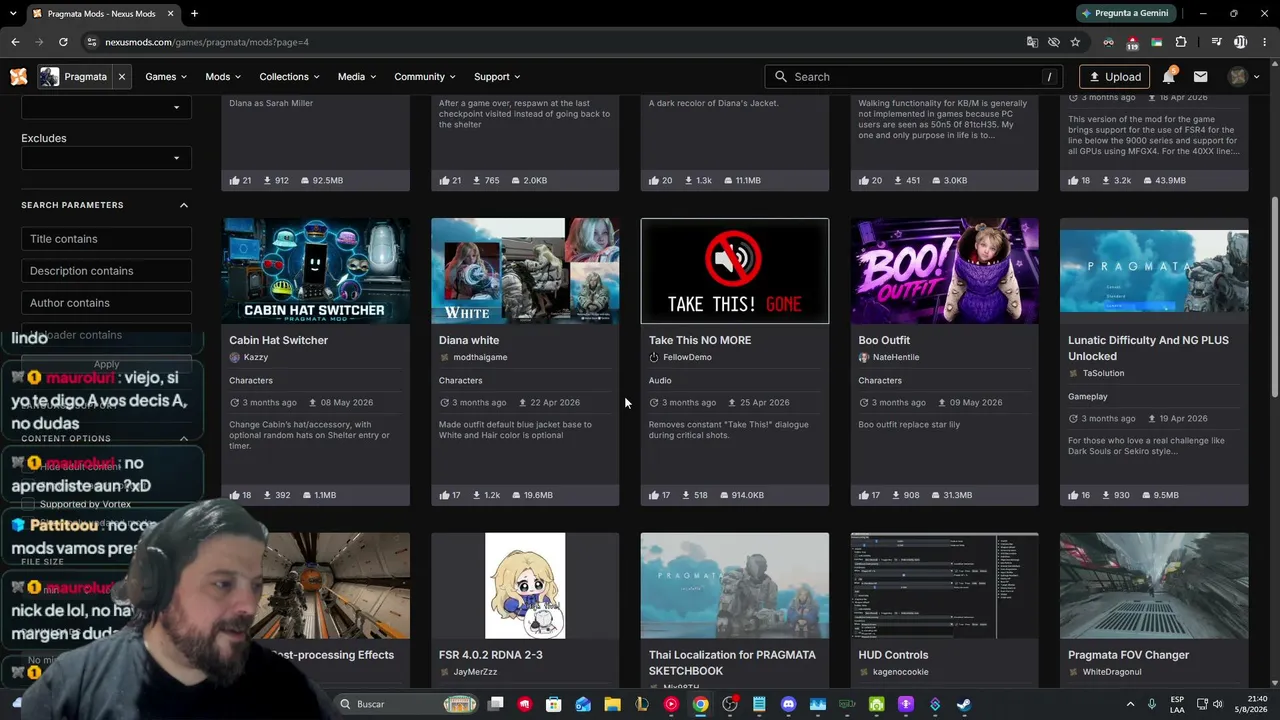Open the Take This NO MORE thumbnail
Image resolution: width=1280 pixels, height=720 pixels.
coord(735,271)
